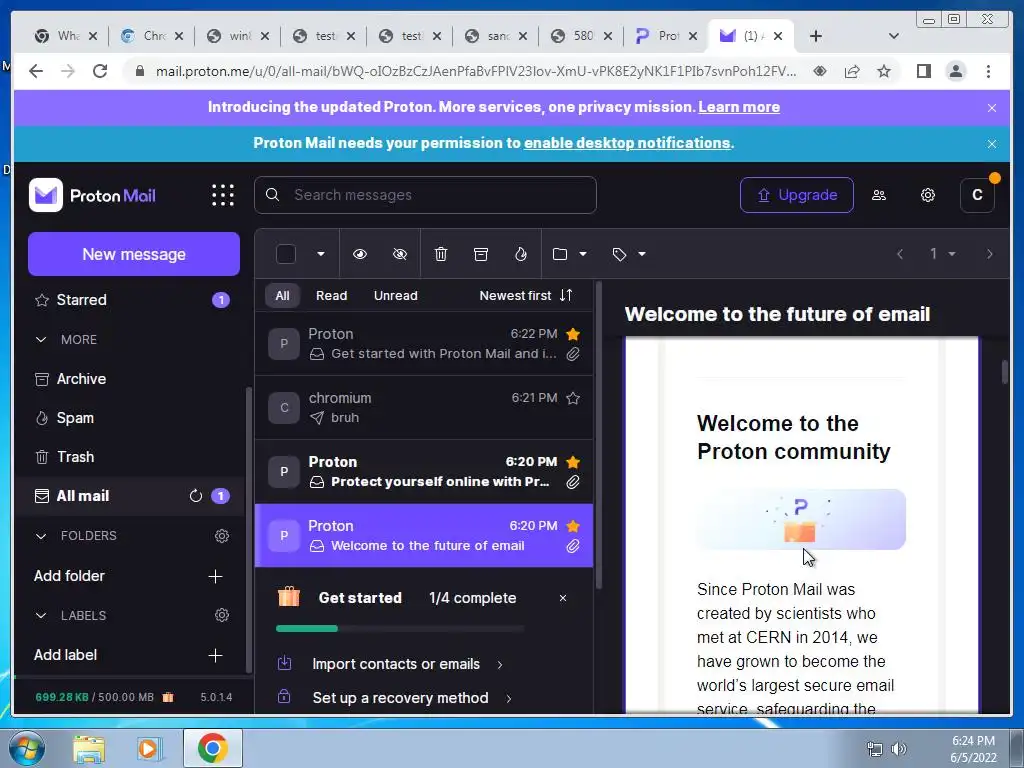The width and height of the screenshot is (1024, 768).
Task: Move selected messages to trash icon
Action: (441, 254)
